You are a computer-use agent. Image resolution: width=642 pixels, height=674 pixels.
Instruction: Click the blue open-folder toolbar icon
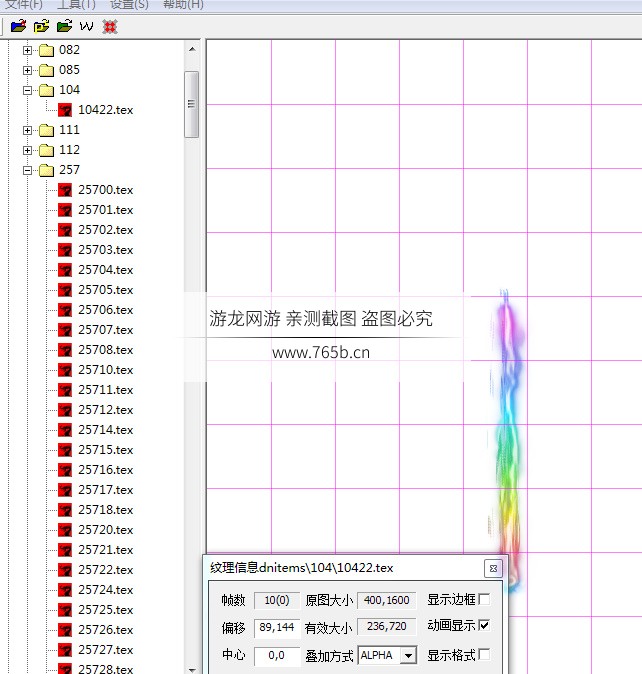[x=18, y=27]
